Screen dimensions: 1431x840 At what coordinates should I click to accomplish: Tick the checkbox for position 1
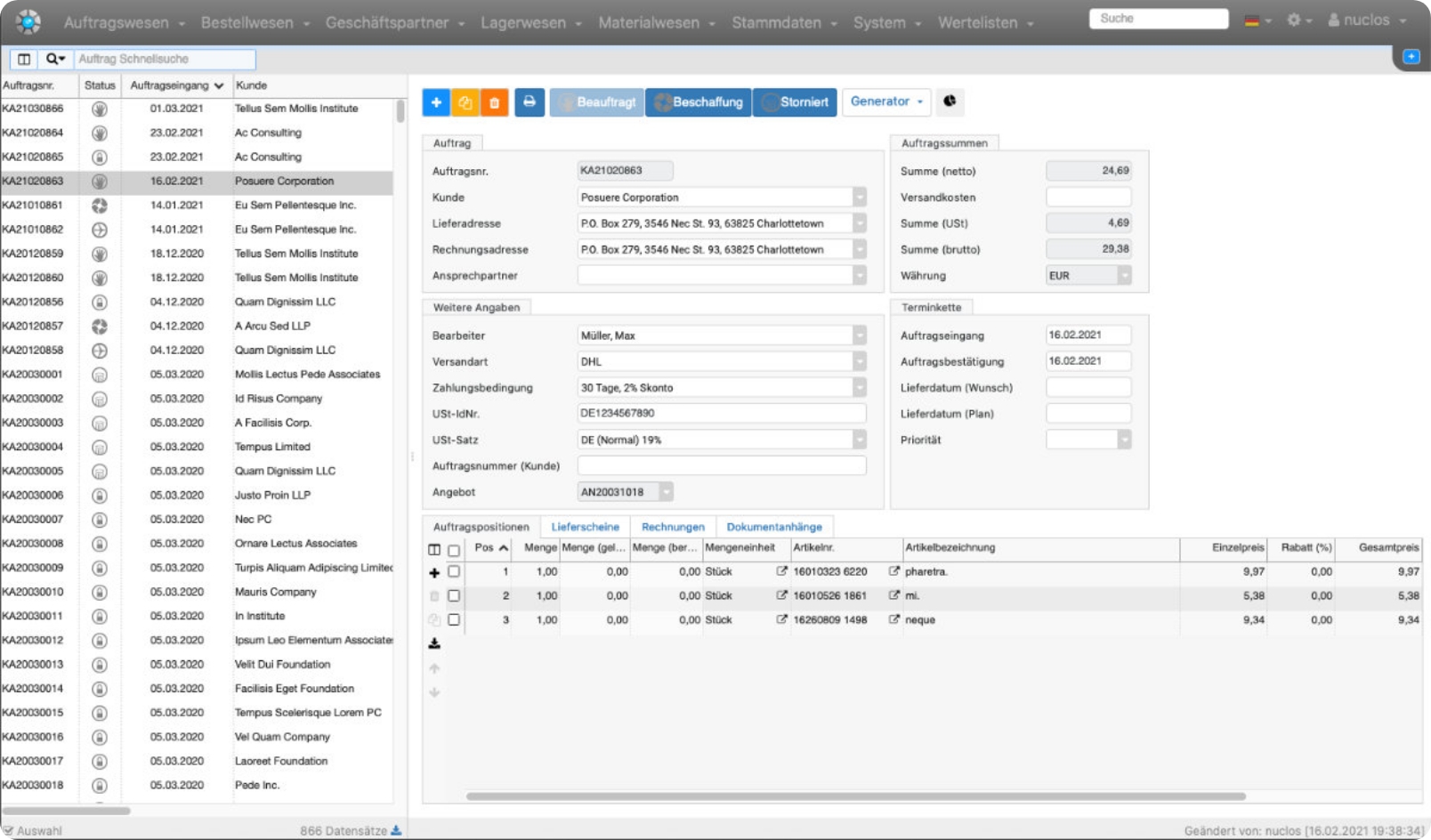454,571
